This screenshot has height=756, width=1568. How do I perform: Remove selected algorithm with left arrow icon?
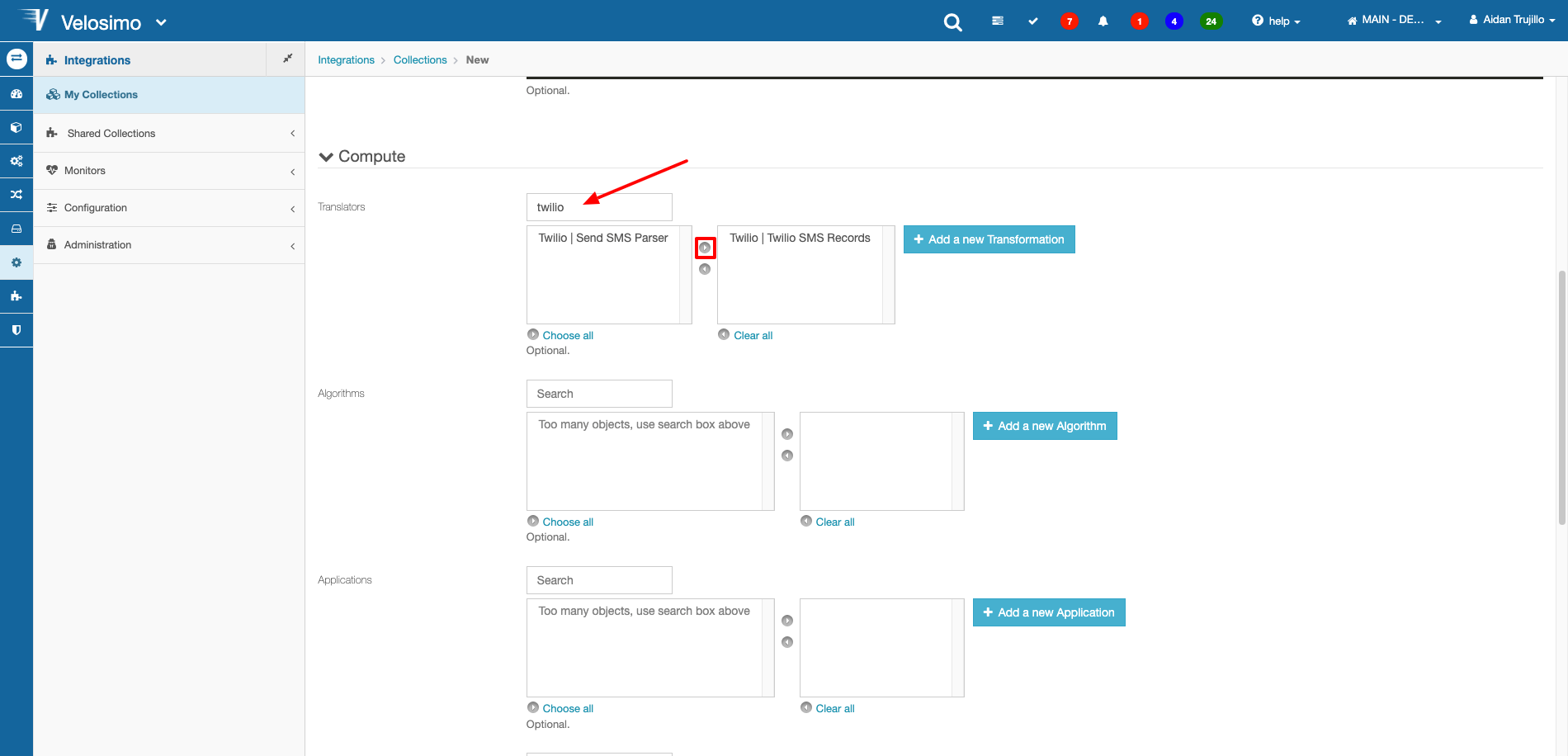pyautogui.click(x=787, y=456)
